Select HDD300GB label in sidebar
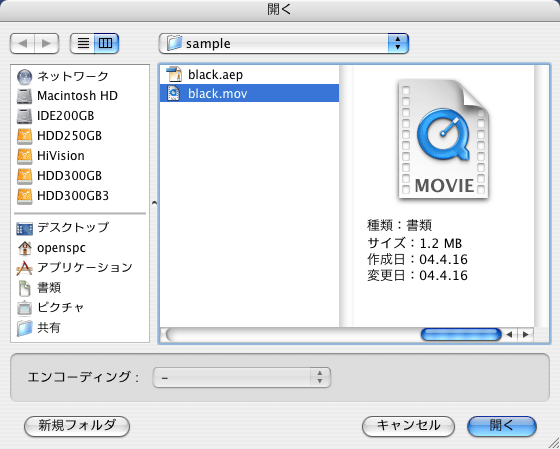The image size is (560, 449). [x=69, y=176]
